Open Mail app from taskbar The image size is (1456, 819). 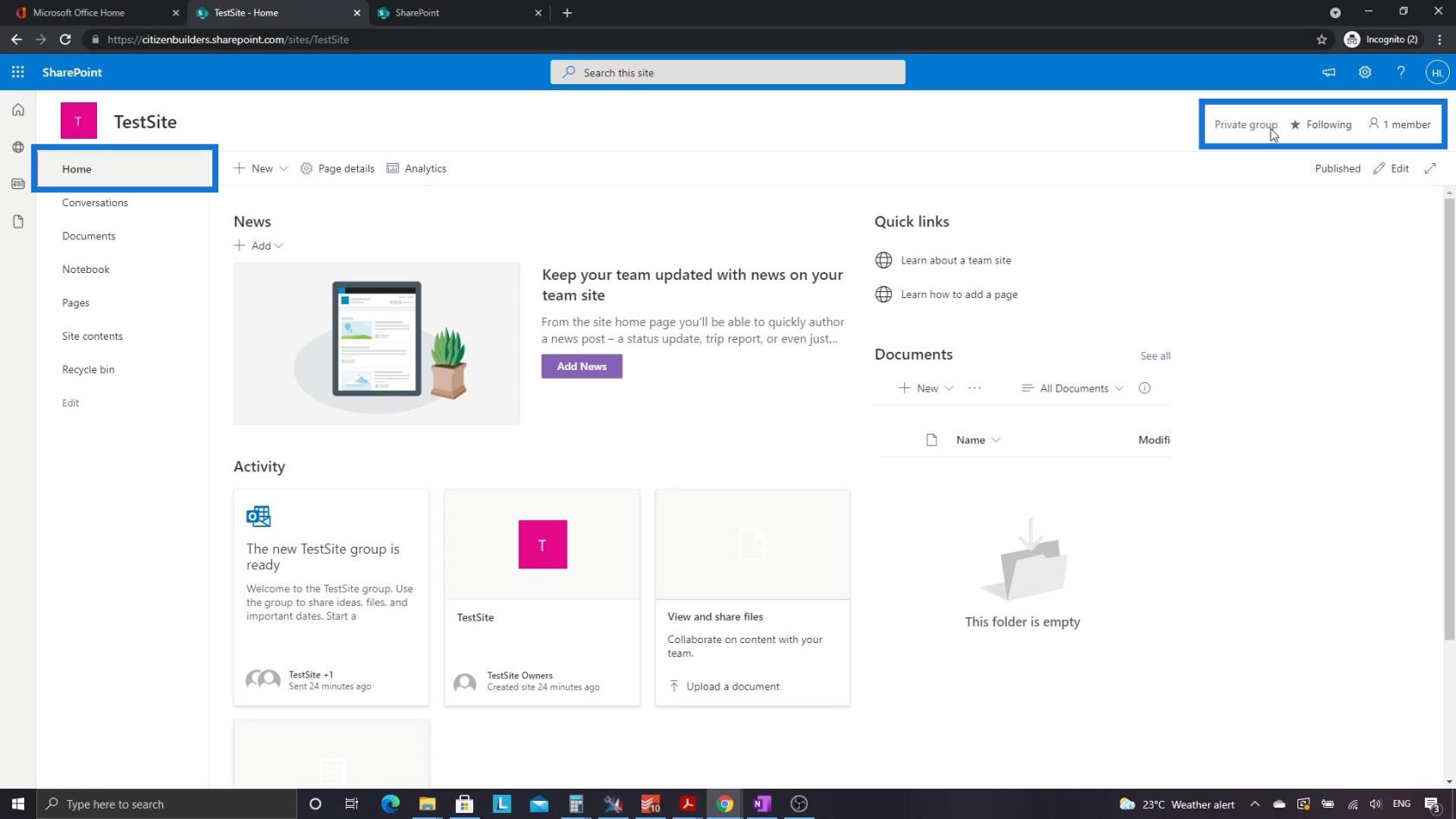(x=539, y=804)
